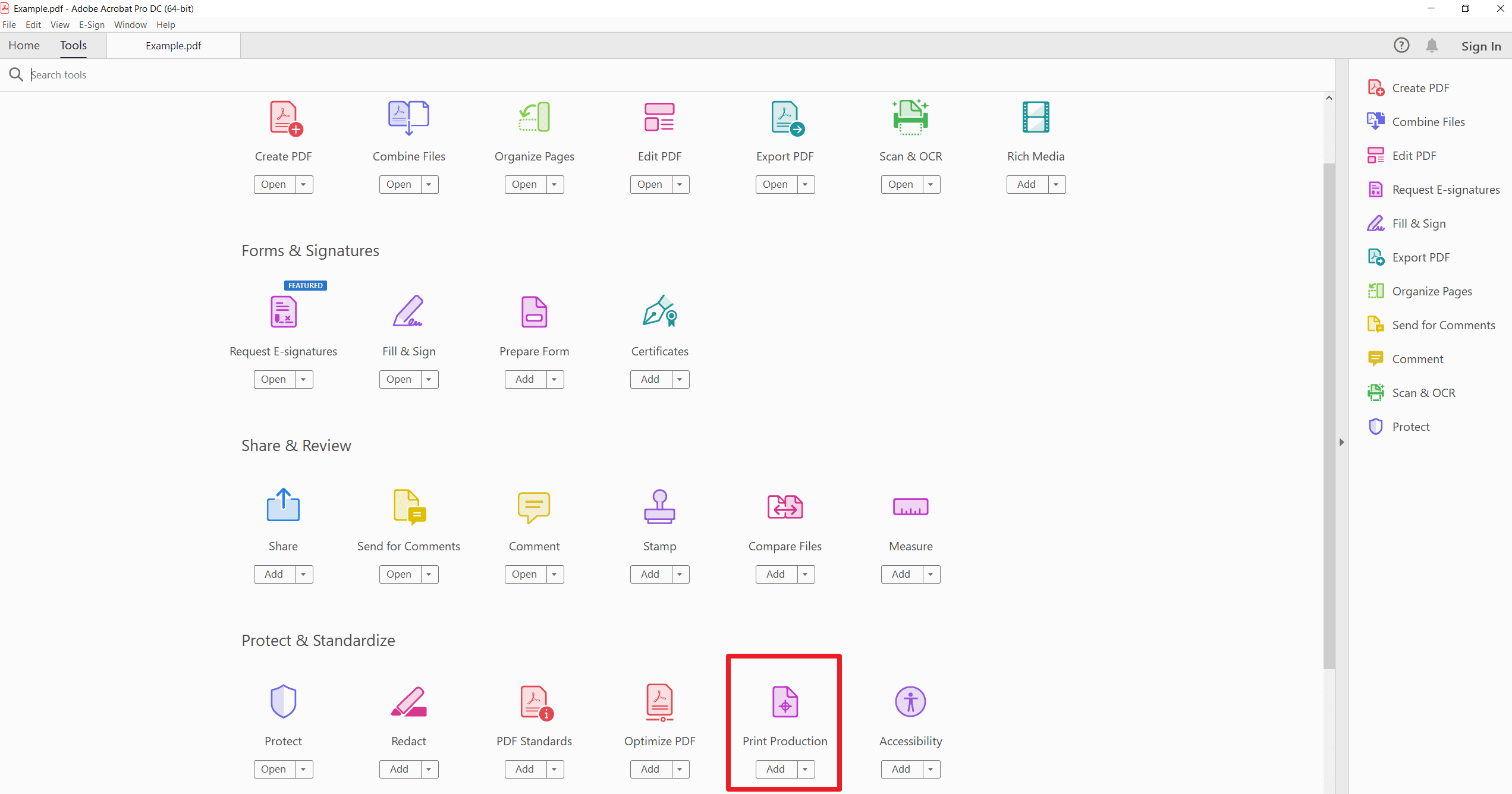Click the Fill & Sign pen icon
The width and height of the screenshot is (1512, 794).
pos(408,311)
